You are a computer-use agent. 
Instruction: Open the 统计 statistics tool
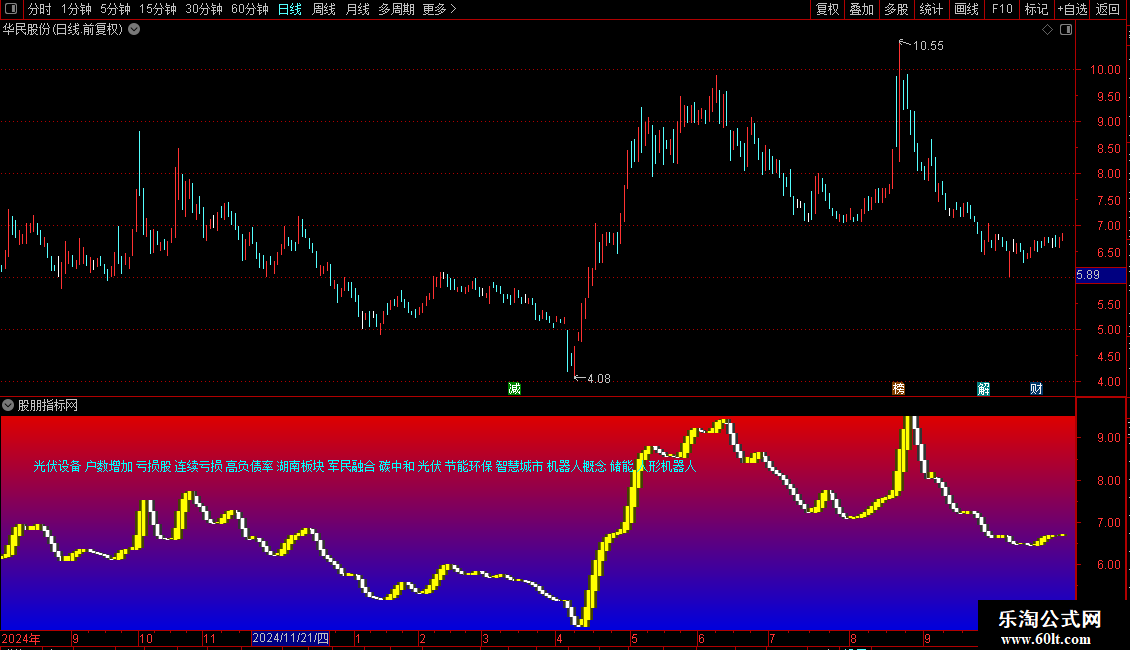click(x=931, y=9)
